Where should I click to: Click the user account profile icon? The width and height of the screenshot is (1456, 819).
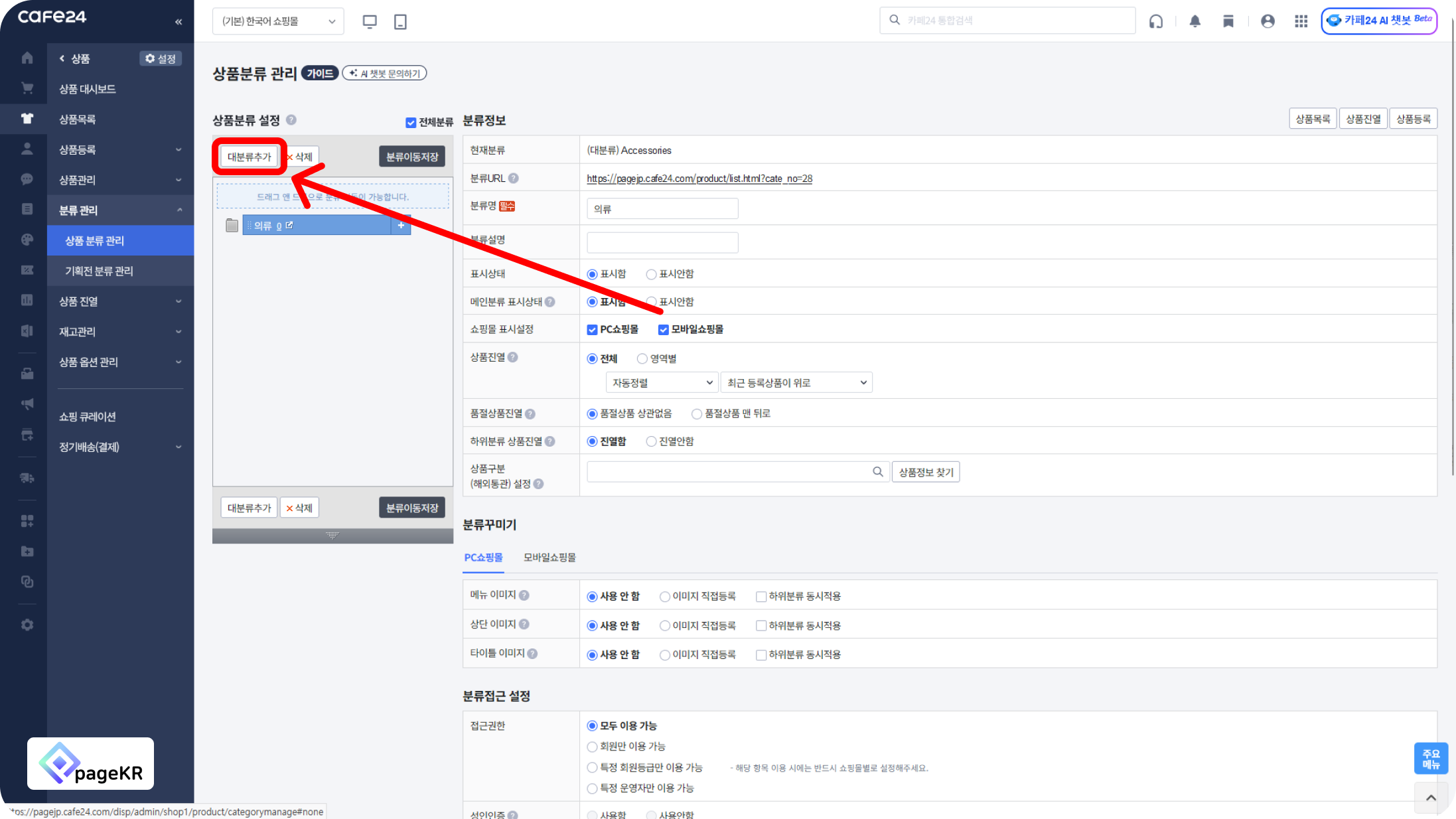coord(1268,21)
